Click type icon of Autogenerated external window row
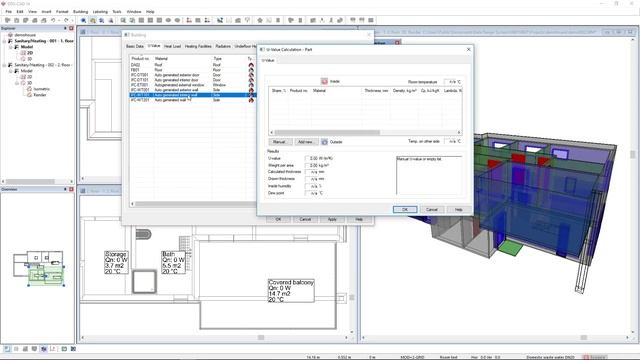The image size is (640, 360). [x=251, y=85]
